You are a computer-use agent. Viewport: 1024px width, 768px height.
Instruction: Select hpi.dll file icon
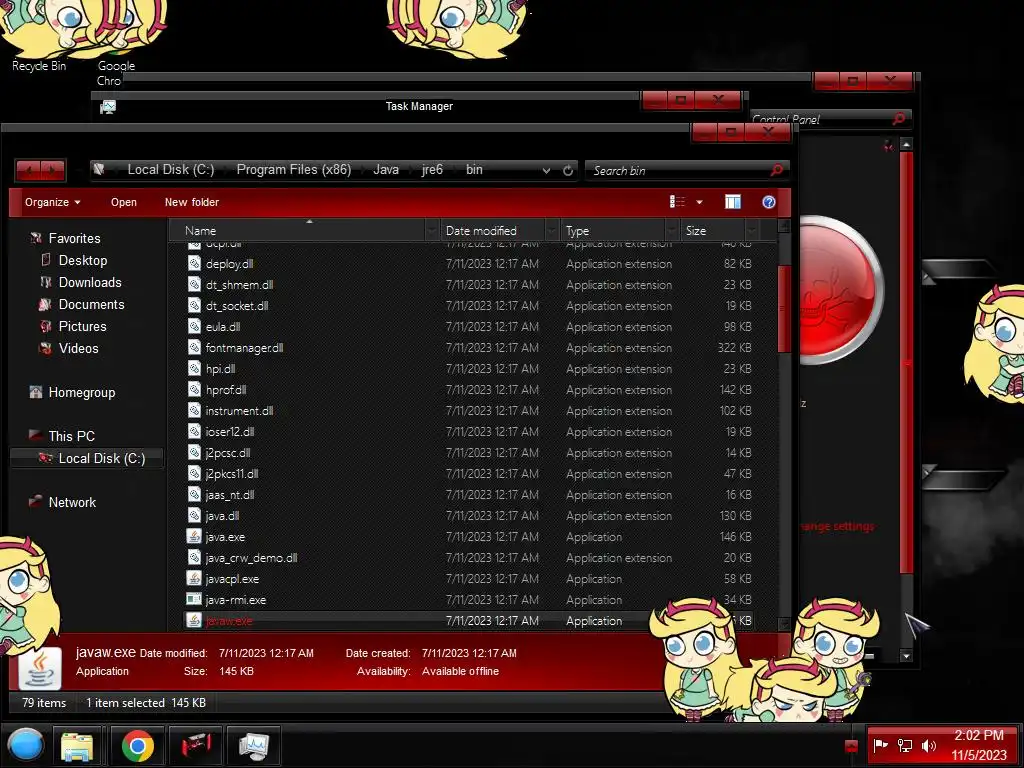click(194, 368)
